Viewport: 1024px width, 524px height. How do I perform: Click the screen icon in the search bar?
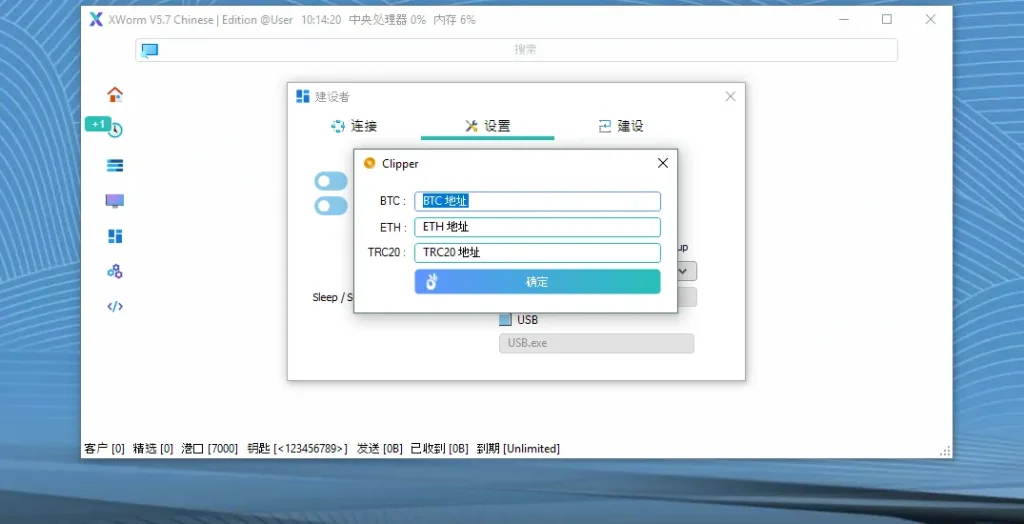pyautogui.click(x=150, y=50)
